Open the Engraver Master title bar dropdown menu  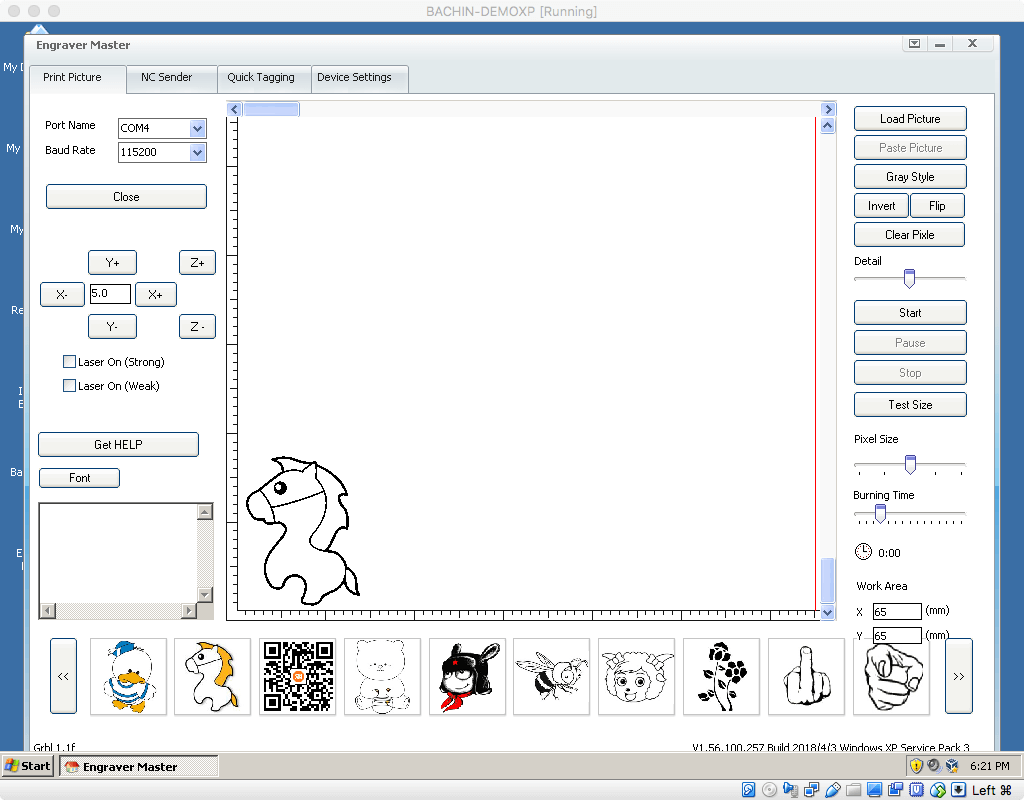[914, 44]
